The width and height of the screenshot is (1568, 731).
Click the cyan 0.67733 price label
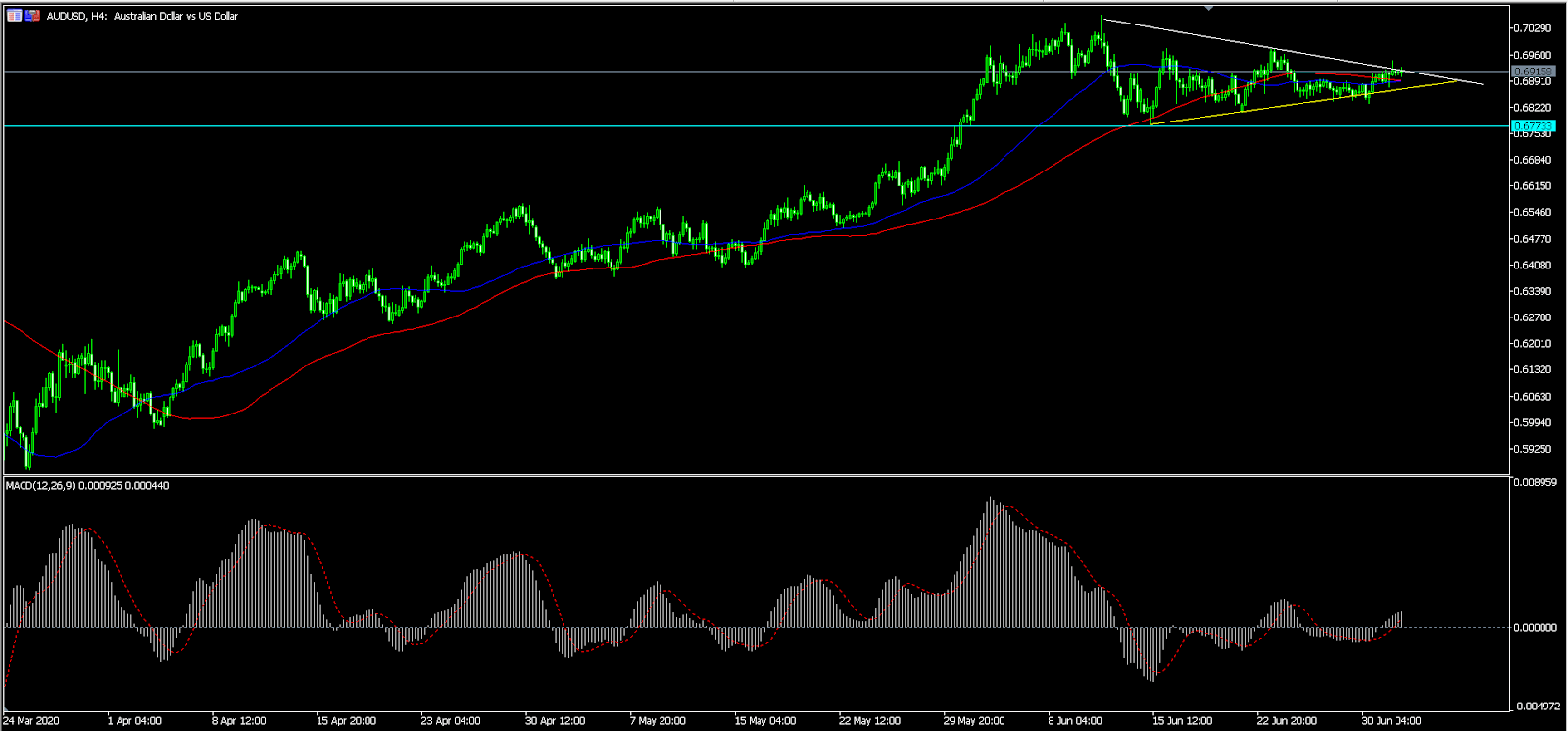[1533, 126]
